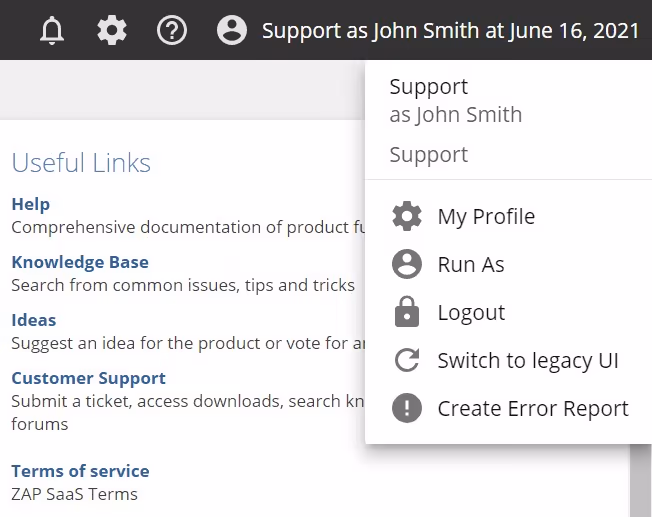Viewport: 652px width, 517px height.
Task: Click the refresh arrow icon for legacy UI
Action: click(x=407, y=361)
